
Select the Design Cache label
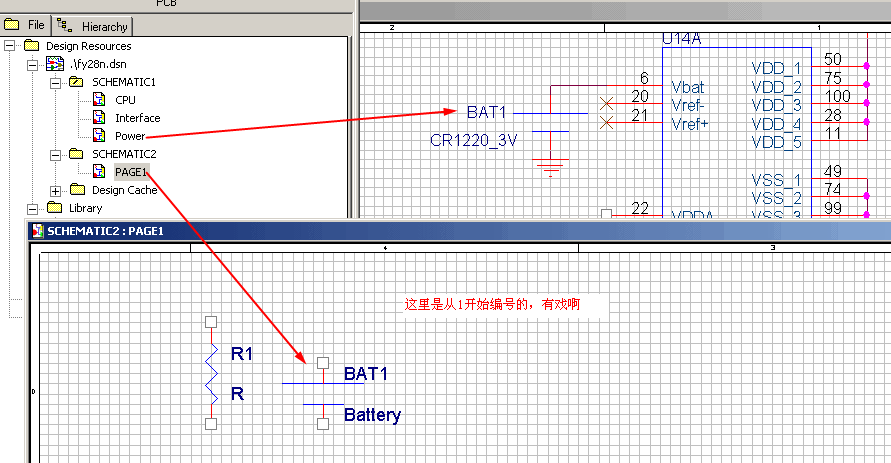124,190
